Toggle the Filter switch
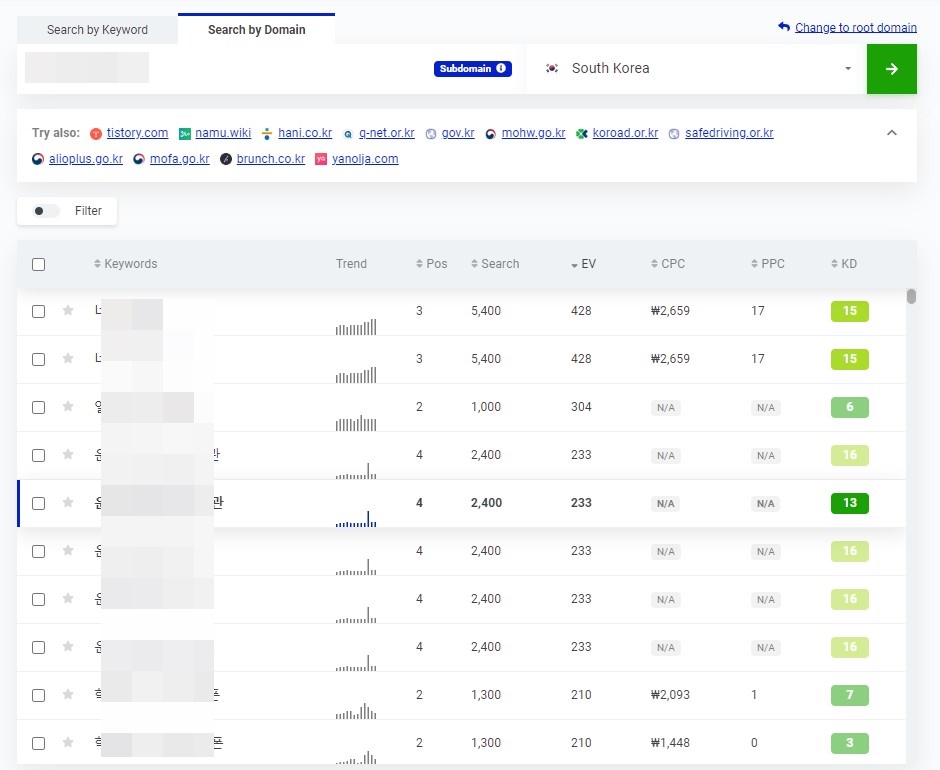This screenshot has width=940, height=770. [x=46, y=211]
